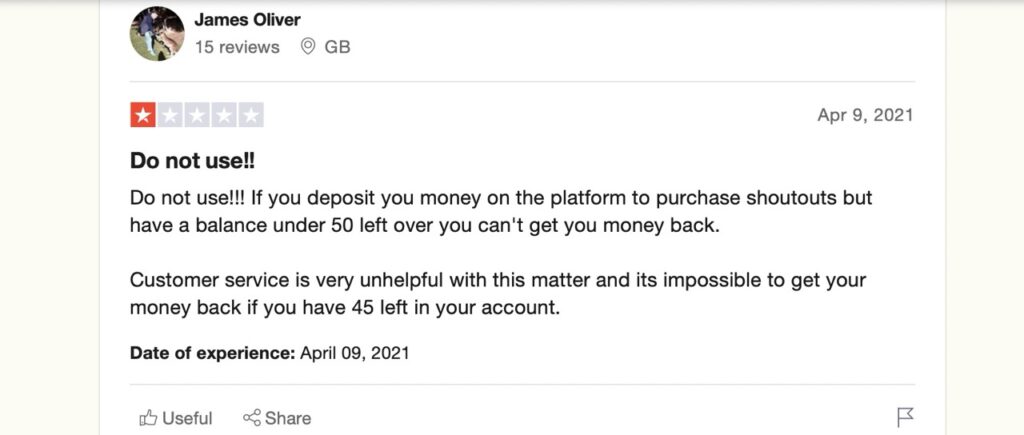
Task: Click the red first rating star
Action: 143,115
